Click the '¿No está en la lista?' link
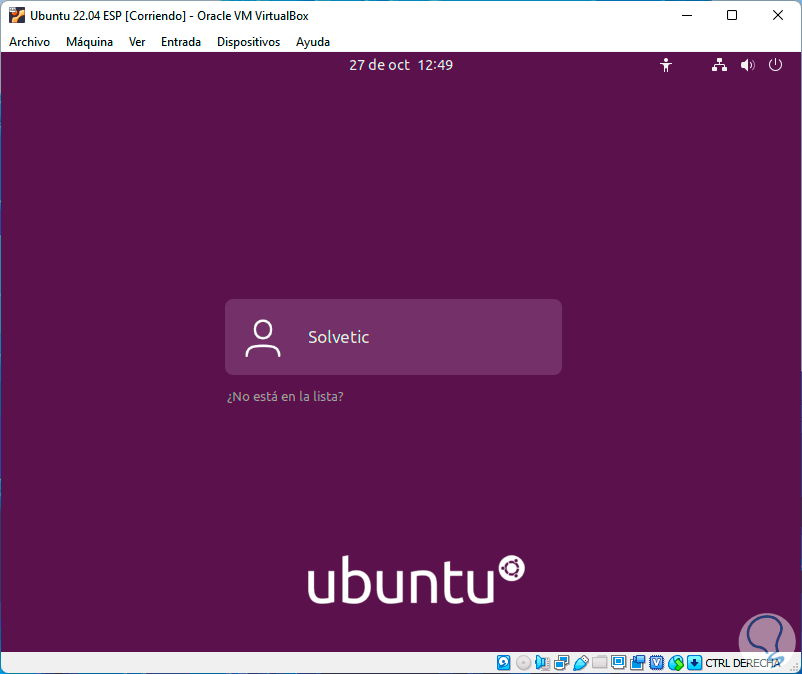 [x=285, y=396]
